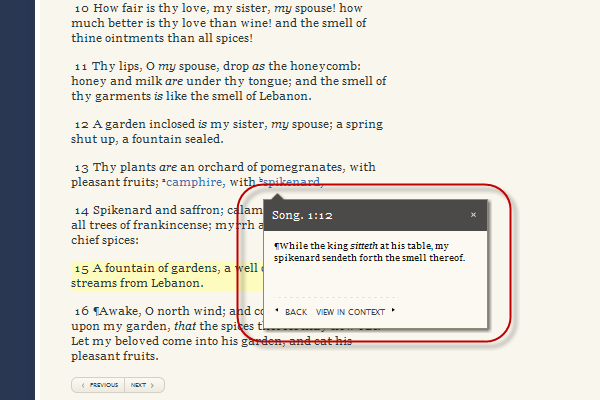Select verse number 13
The height and width of the screenshot is (400, 600).
click(80, 167)
